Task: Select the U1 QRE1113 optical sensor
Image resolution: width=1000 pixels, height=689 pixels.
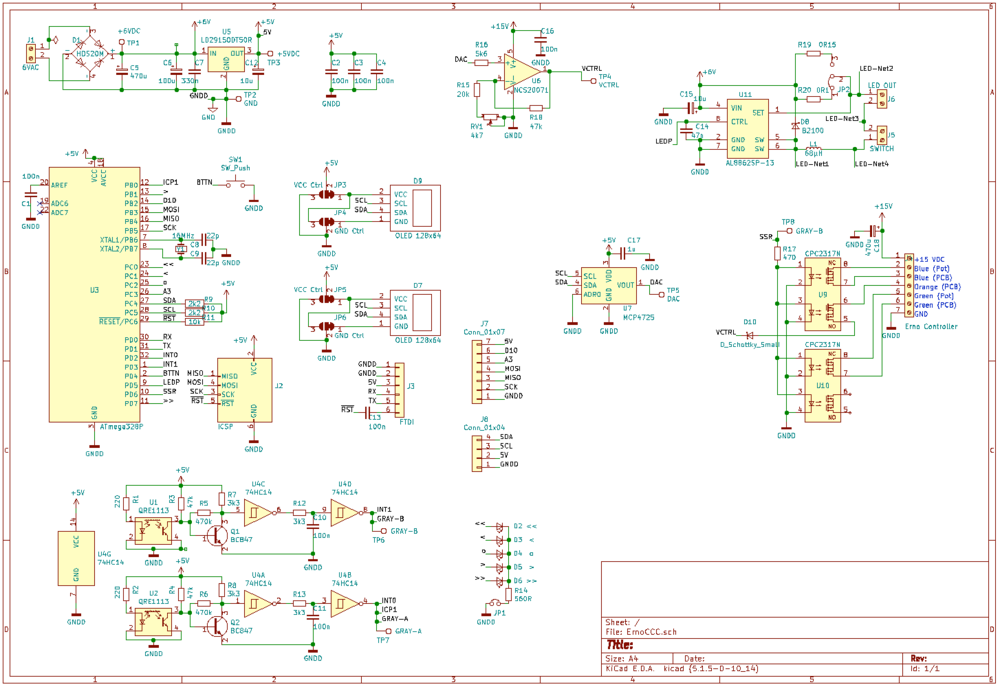Action: click(153, 531)
